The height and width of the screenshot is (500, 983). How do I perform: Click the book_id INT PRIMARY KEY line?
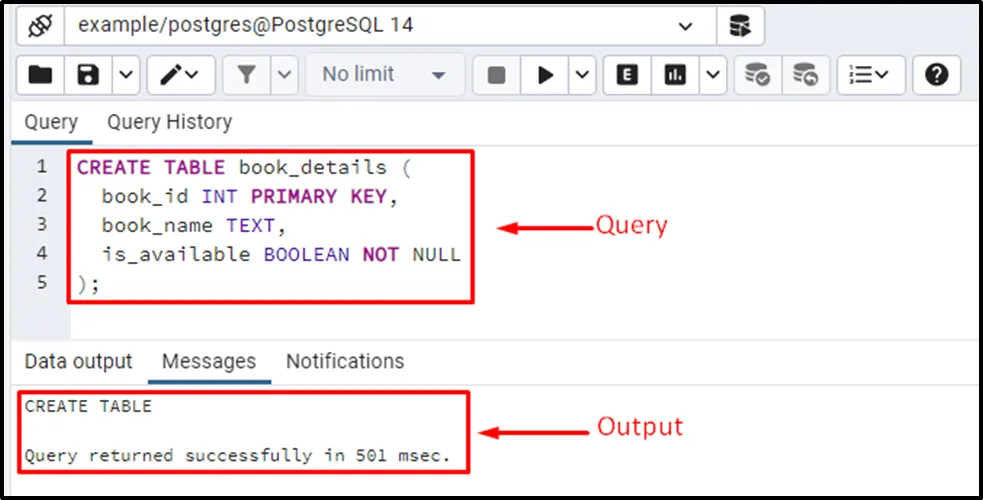[250, 196]
